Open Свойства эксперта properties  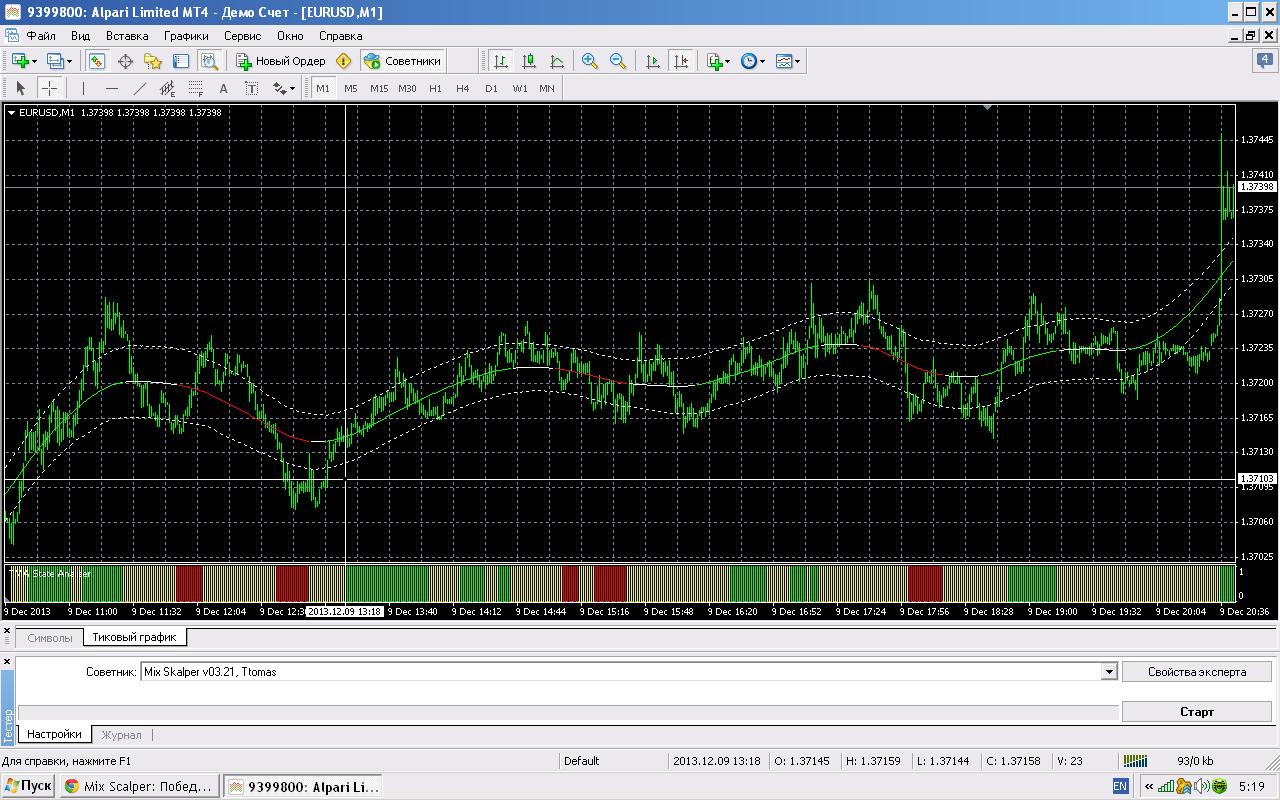tap(1197, 672)
